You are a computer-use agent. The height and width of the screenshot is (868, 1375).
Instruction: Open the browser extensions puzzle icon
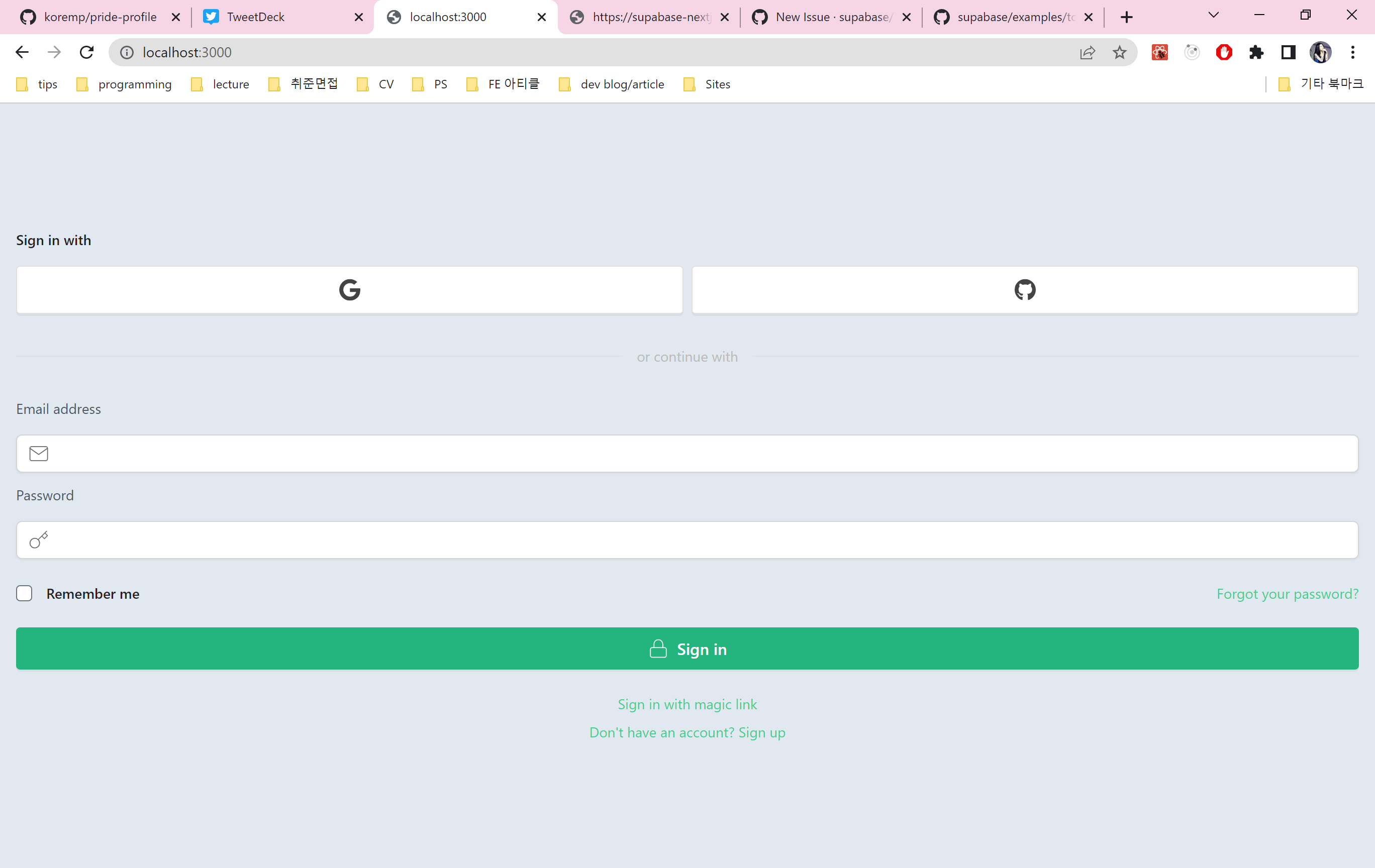(x=1256, y=52)
